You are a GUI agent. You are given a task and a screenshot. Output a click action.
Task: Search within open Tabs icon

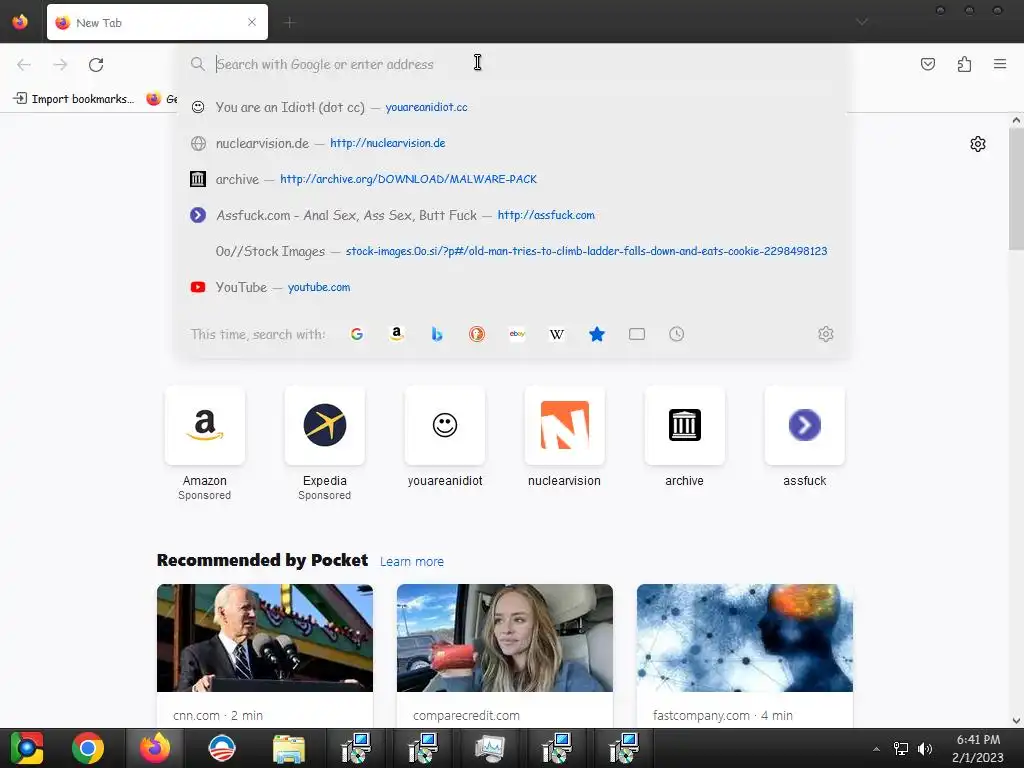pos(637,334)
